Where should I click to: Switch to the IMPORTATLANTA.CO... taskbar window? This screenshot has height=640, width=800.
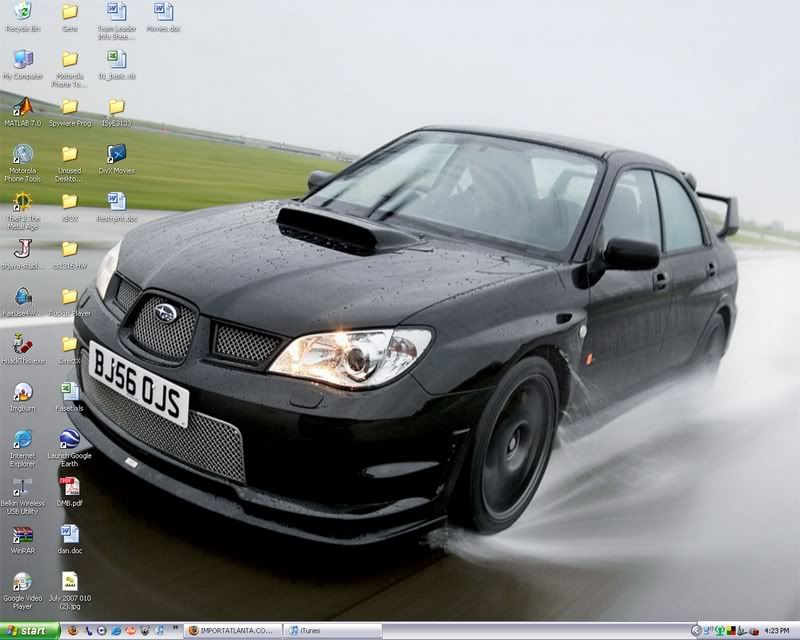coord(234,631)
